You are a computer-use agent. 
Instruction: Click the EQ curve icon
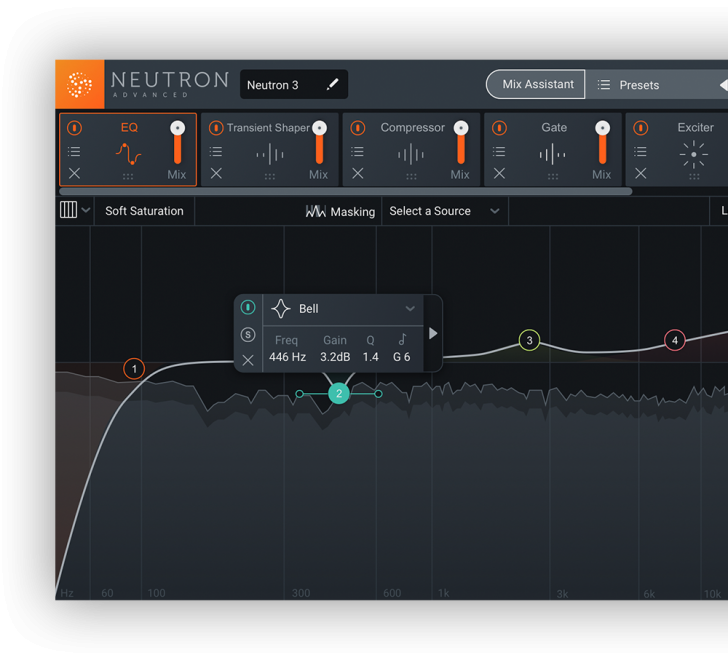[x=129, y=154]
